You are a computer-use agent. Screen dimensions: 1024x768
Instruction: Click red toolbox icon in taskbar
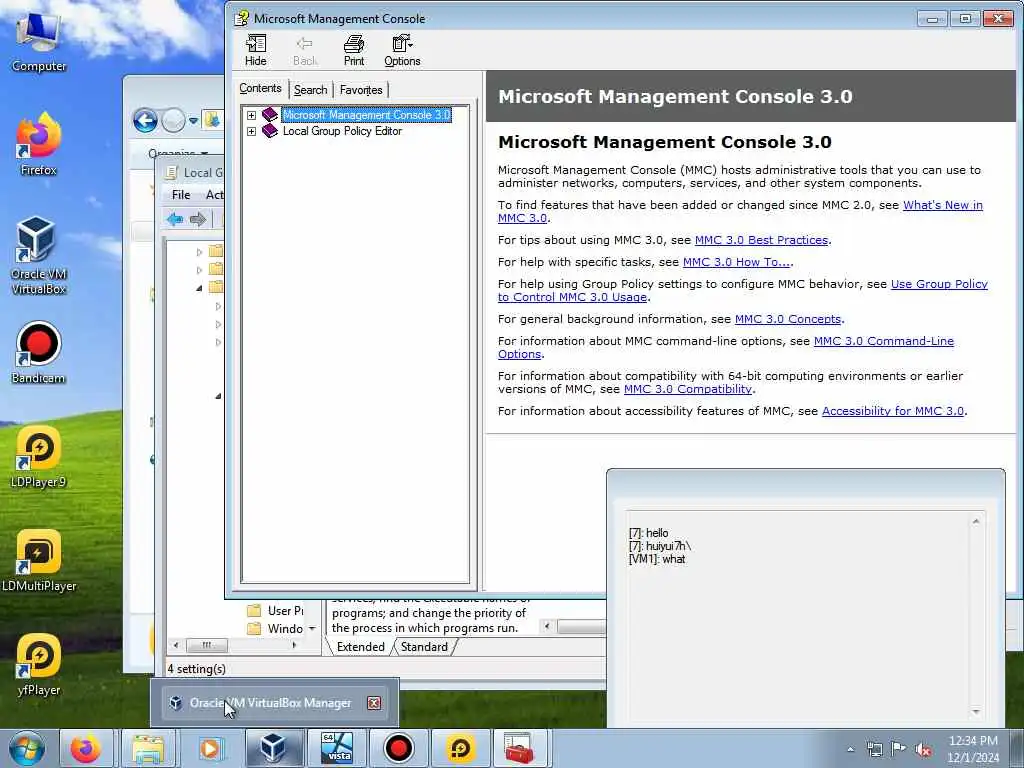coord(520,748)
